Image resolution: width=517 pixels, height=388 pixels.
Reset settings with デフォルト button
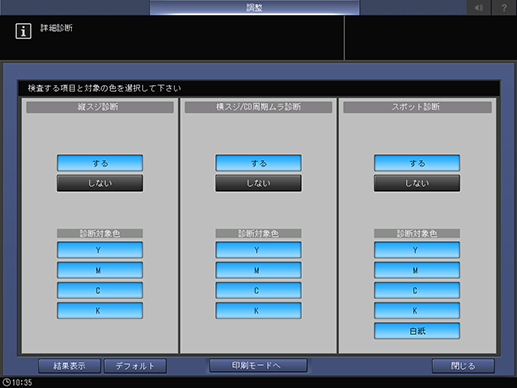click(x=135, y=366)
